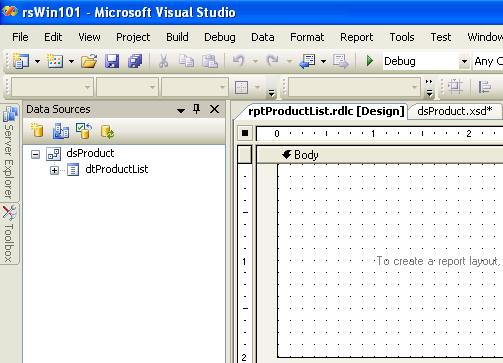This screenshot has width=503, height=363.
Task: Open the New Project dropdown arrow
Action: (x=37, y=61)
